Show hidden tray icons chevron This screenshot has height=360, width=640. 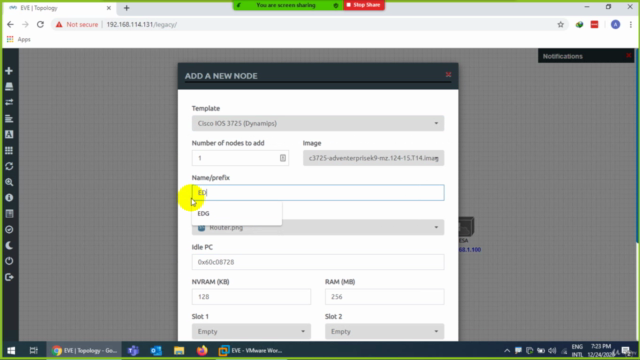507,350
